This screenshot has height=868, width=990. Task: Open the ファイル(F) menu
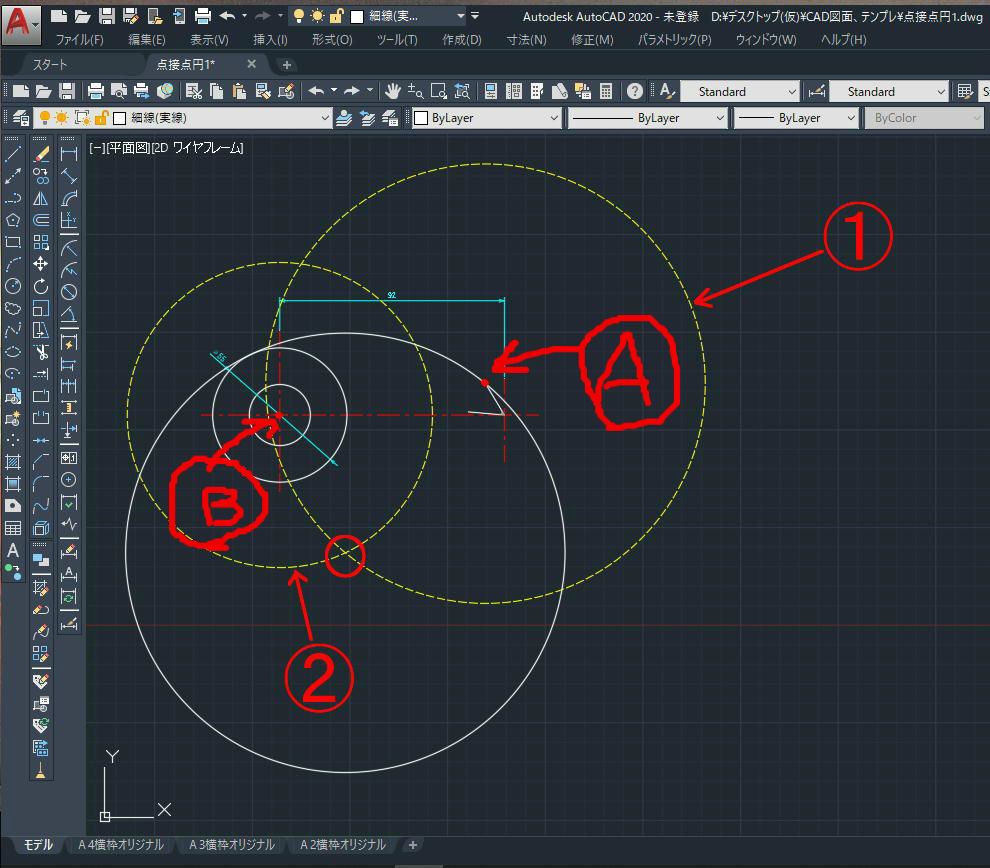click(80, 40)
